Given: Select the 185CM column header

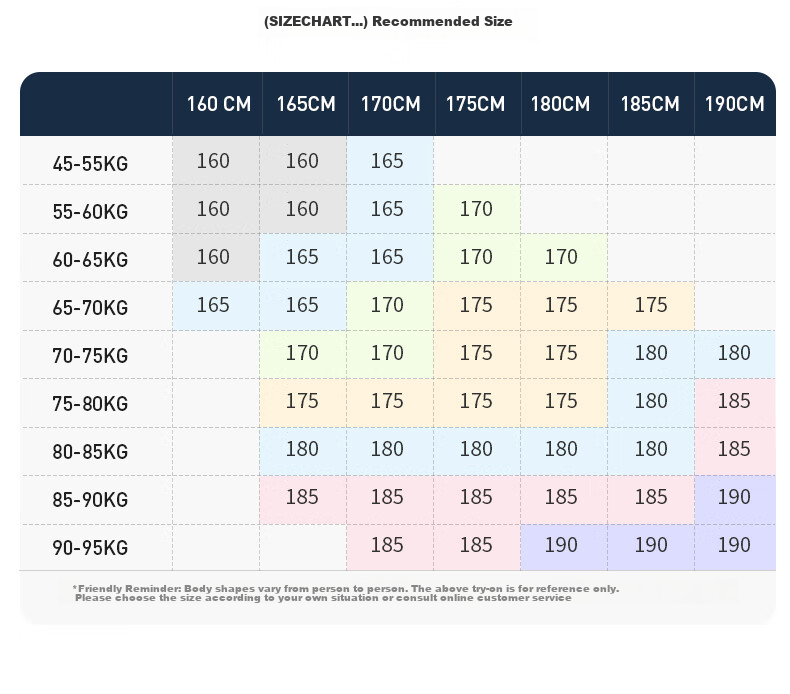Looking at the screenshot, I should pyautogui.click(x=650, y=104).
